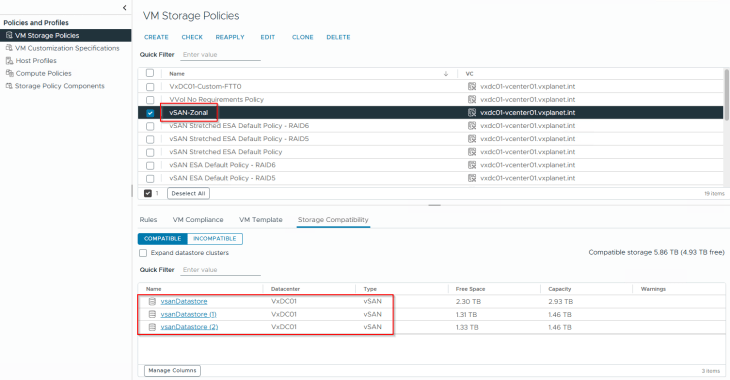This screenshot has height=380, width=730.
Task: Select the INCOMPATIBLE toggle button
Action: pos(215,238)
